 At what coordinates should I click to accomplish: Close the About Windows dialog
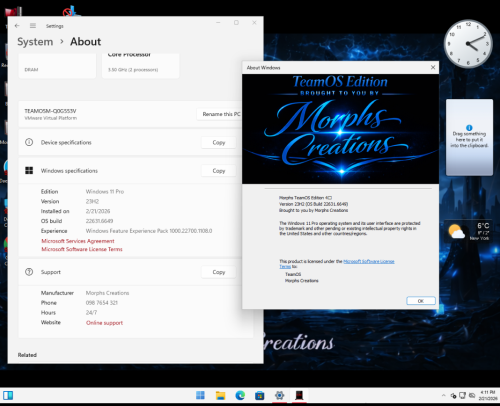433,67
